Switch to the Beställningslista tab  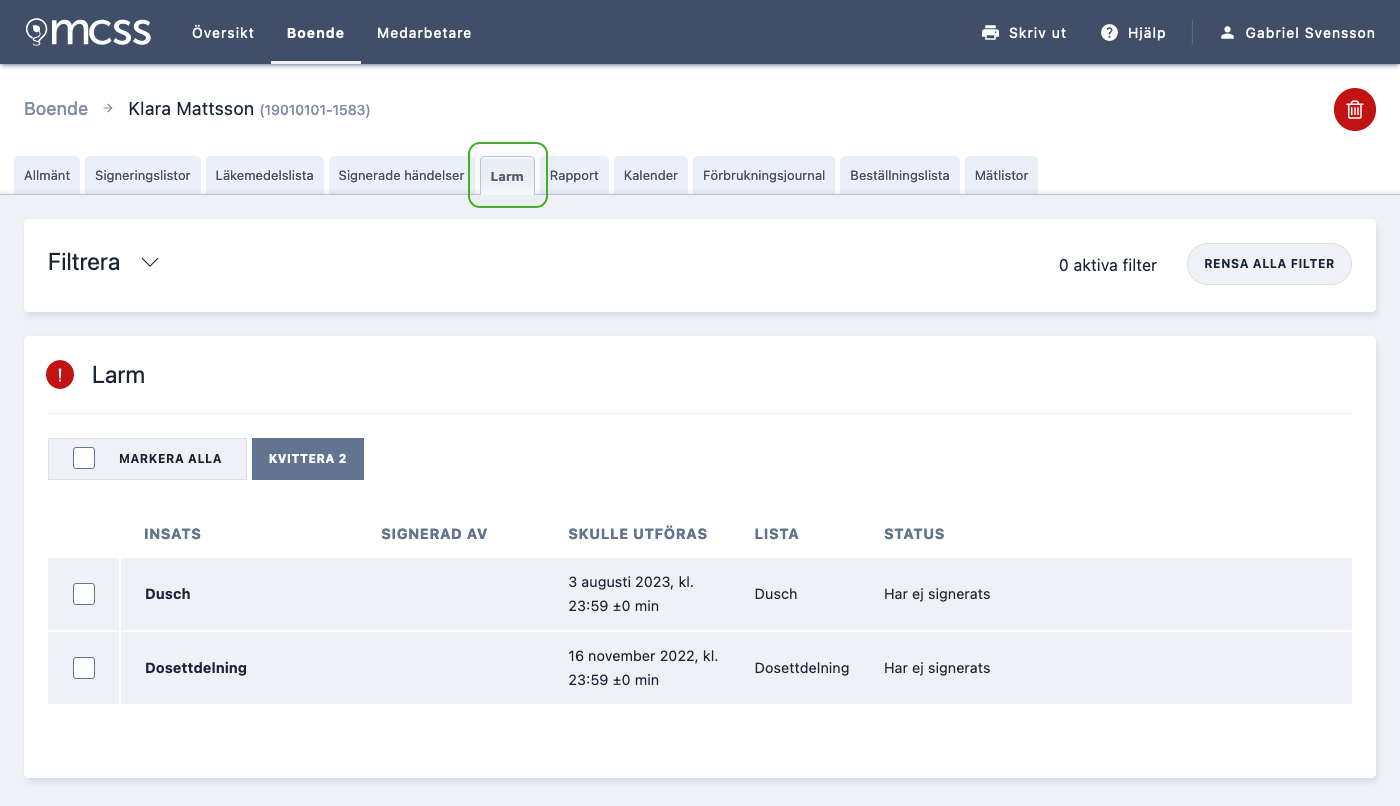click(900, 175)
